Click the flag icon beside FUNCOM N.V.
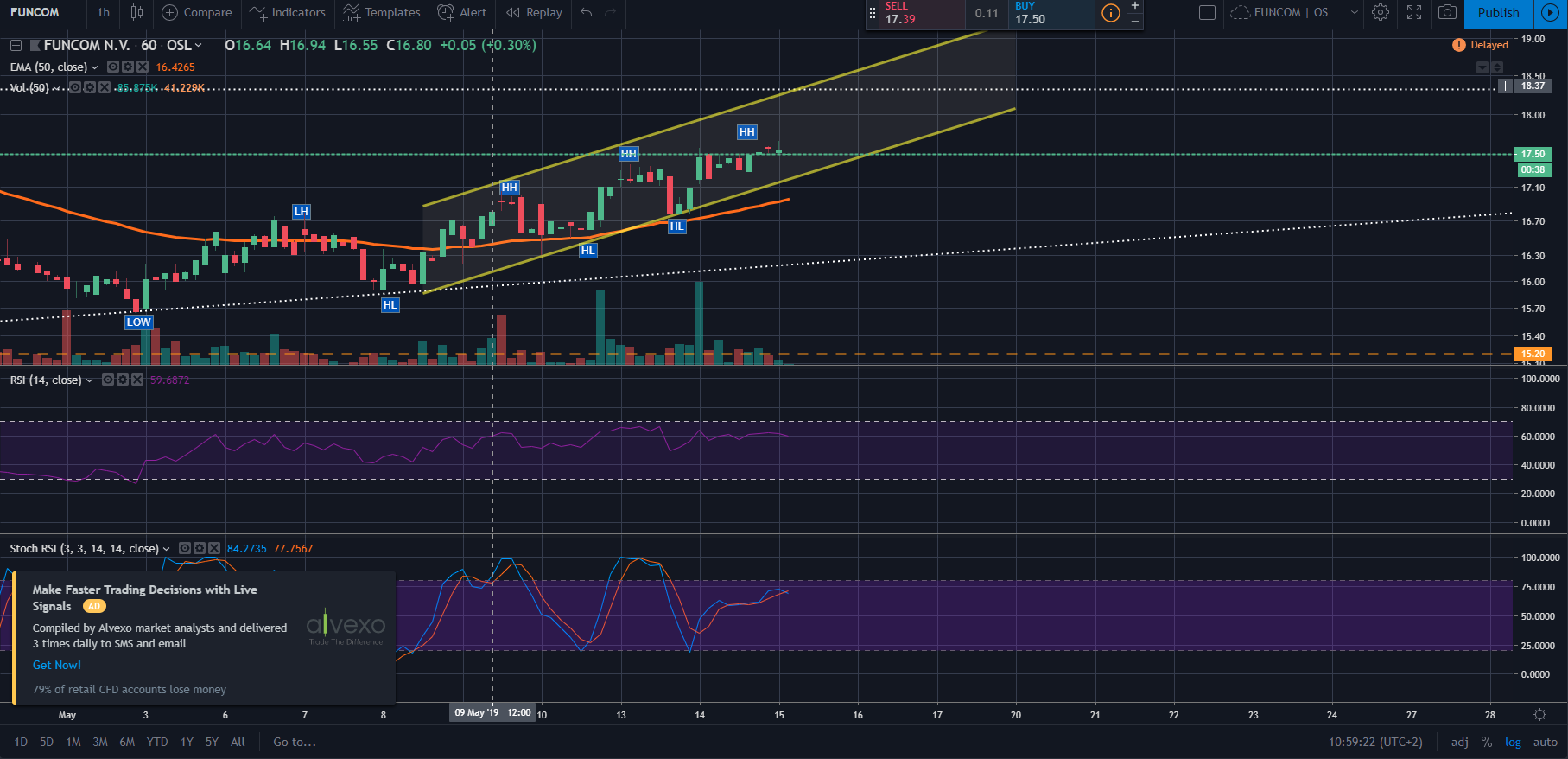 pos(35,45)
